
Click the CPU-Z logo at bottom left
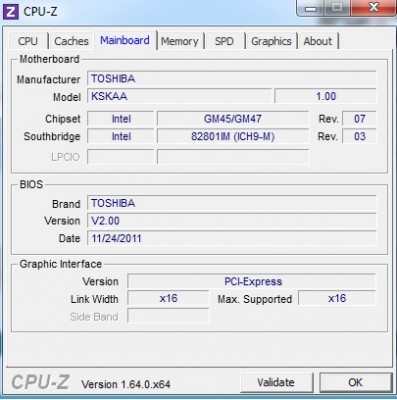[x=41, y=382]
